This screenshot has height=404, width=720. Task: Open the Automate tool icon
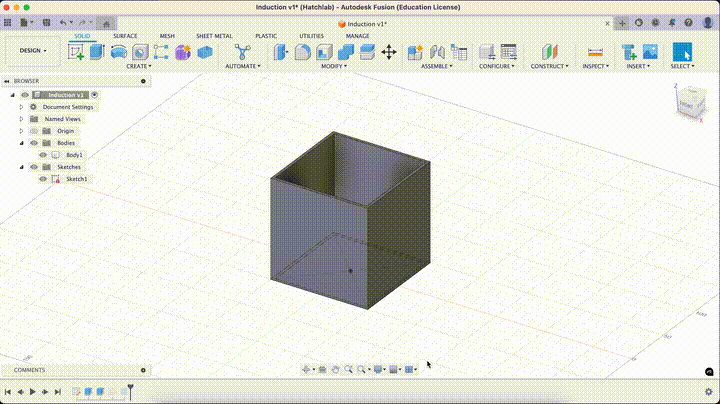[242, 52]
